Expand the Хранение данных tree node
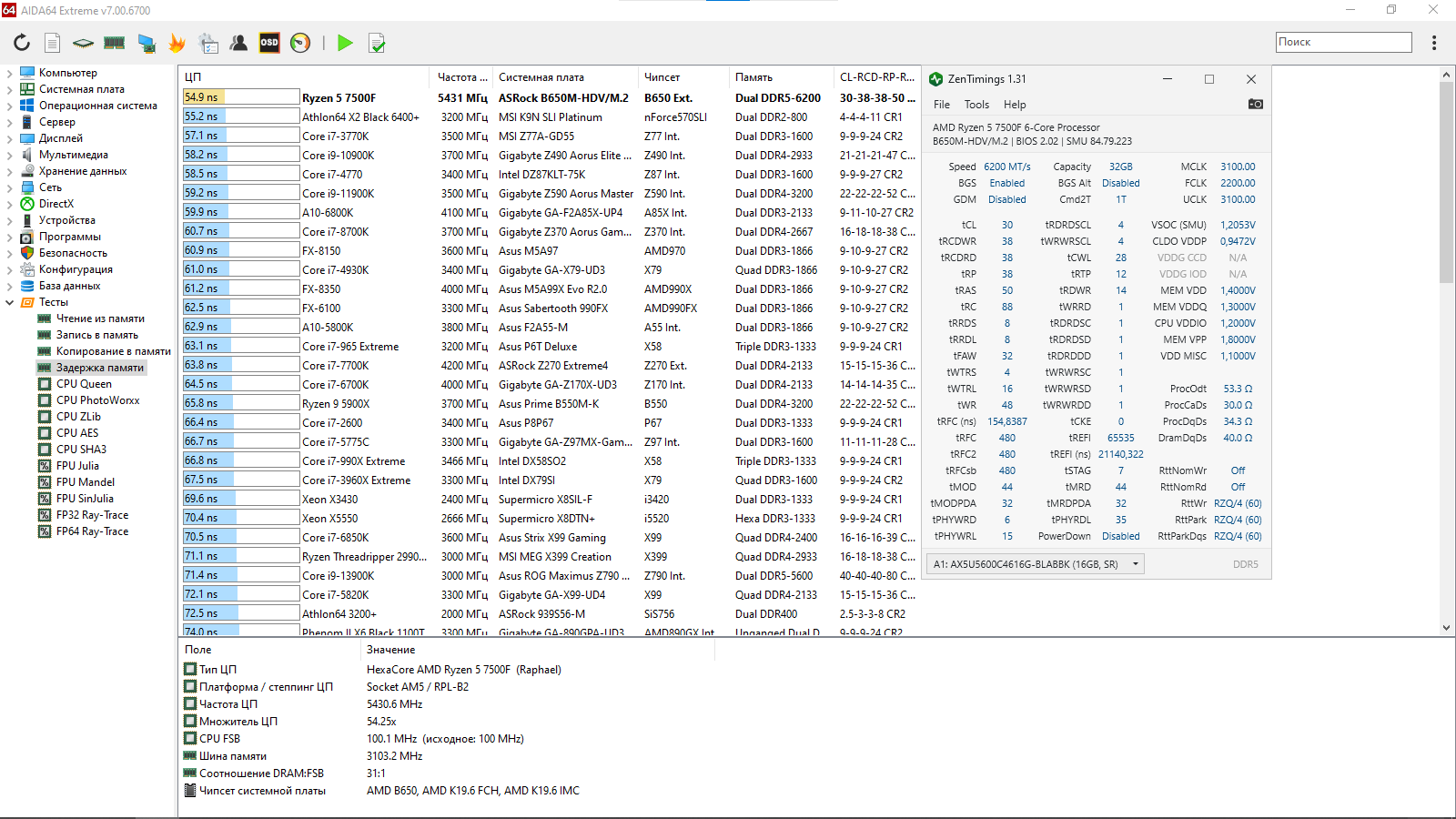 pos(9,171)
